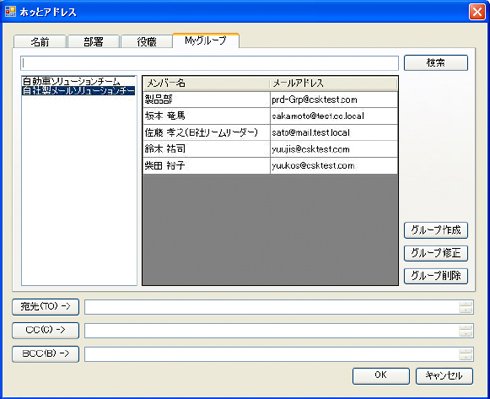Focus the search text field
This screenshot has height=399, width=490.
pyautogui.click(x=210, y=63)
